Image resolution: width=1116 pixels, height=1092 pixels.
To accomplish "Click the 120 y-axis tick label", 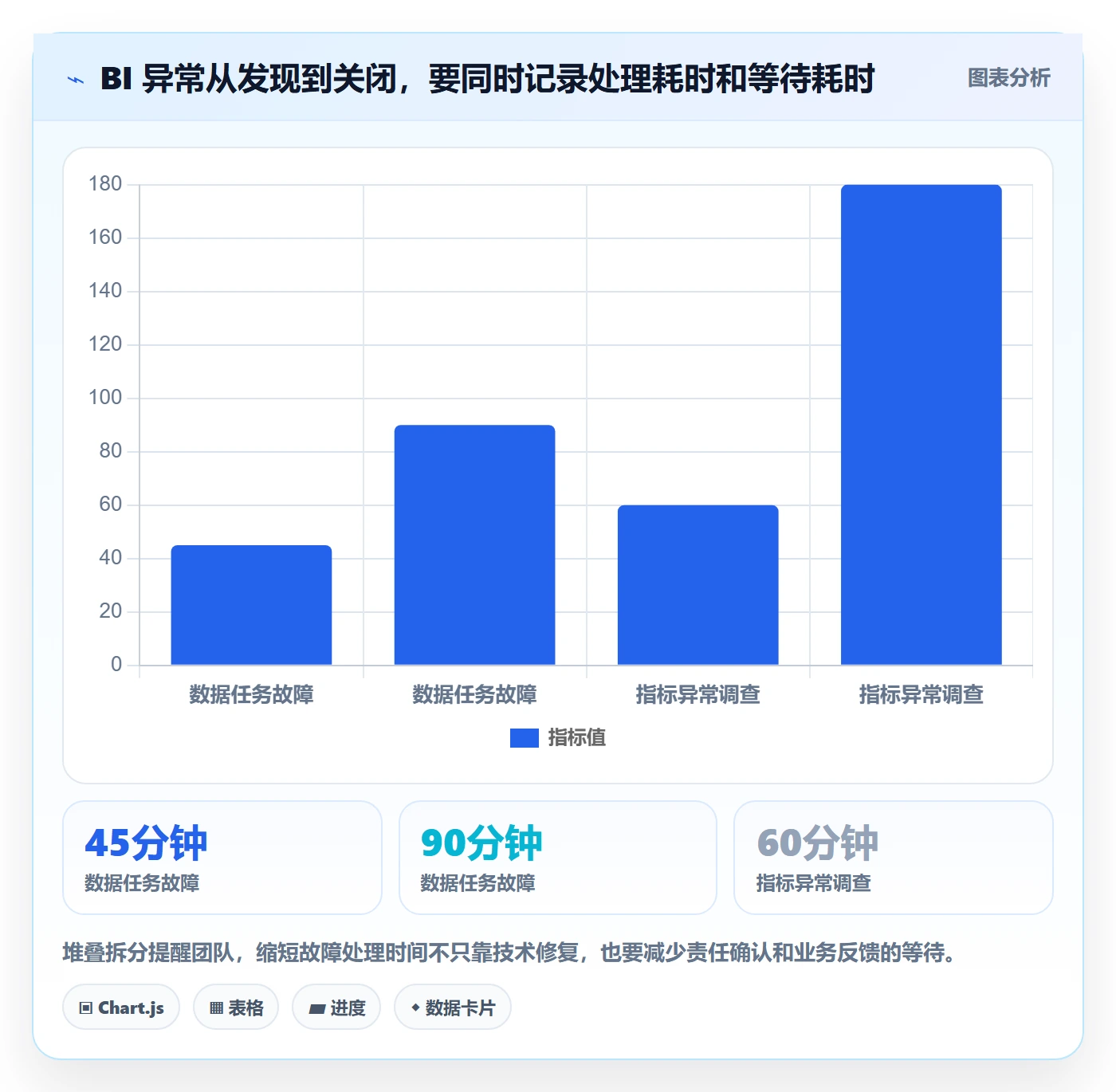I will click(x=105, y=344).
